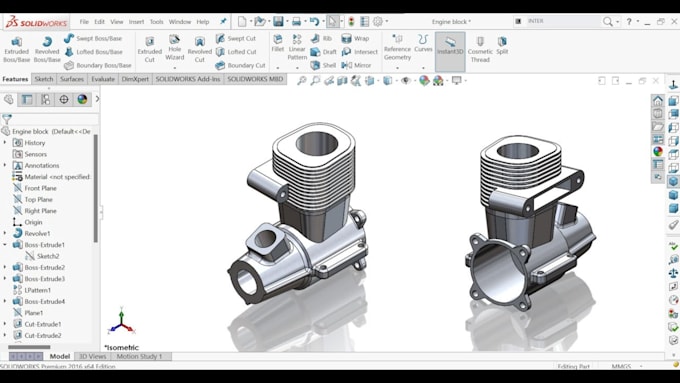Open the 3D Views tab

tap(92, 356)
